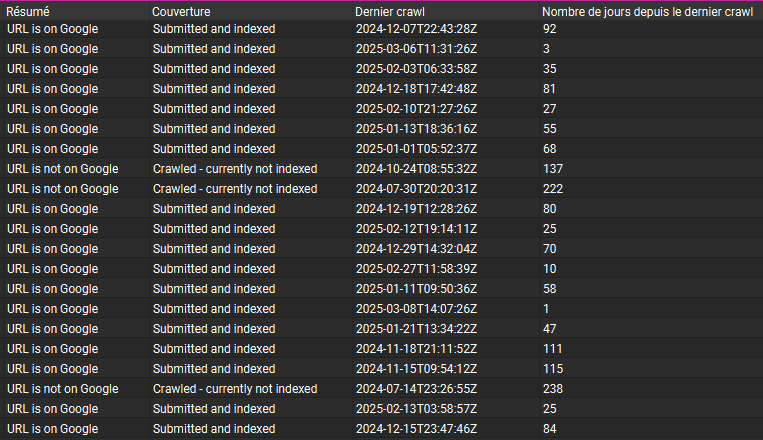The image size is (763, 440).
Task: Select crawl date 2024-12-15T23:47:46Z
Action: (x=417, y=428)
